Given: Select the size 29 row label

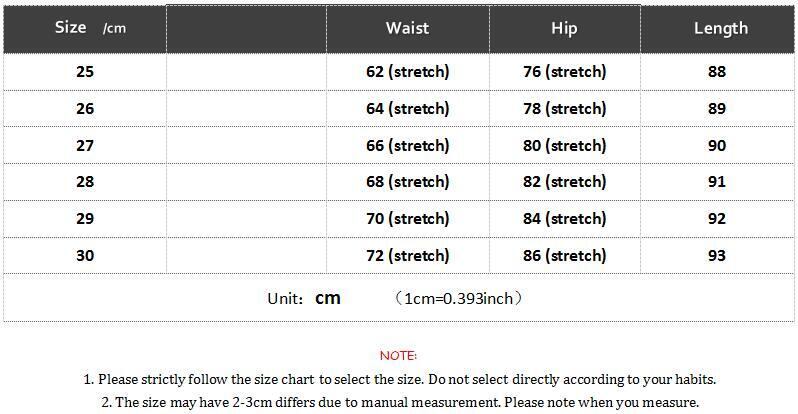Looking at the screenshot, I should [x=85, y=219].
